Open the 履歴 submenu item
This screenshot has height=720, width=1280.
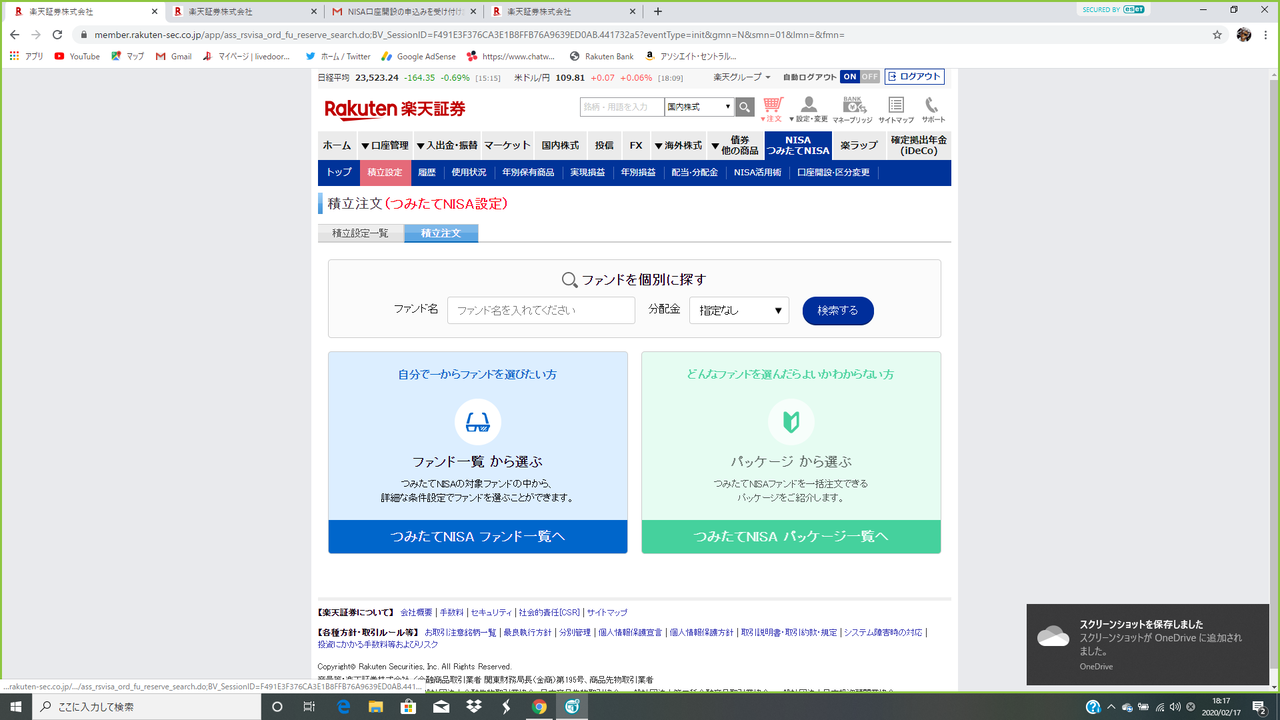[427, 173]
